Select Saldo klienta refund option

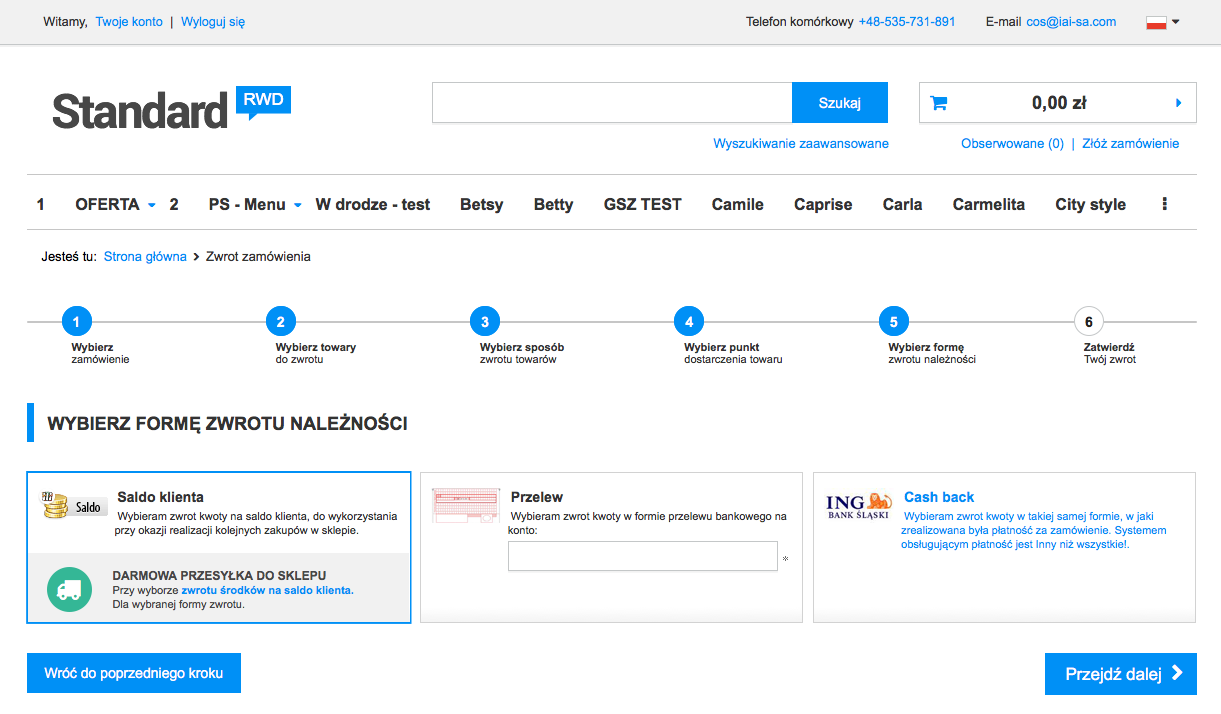160,497
